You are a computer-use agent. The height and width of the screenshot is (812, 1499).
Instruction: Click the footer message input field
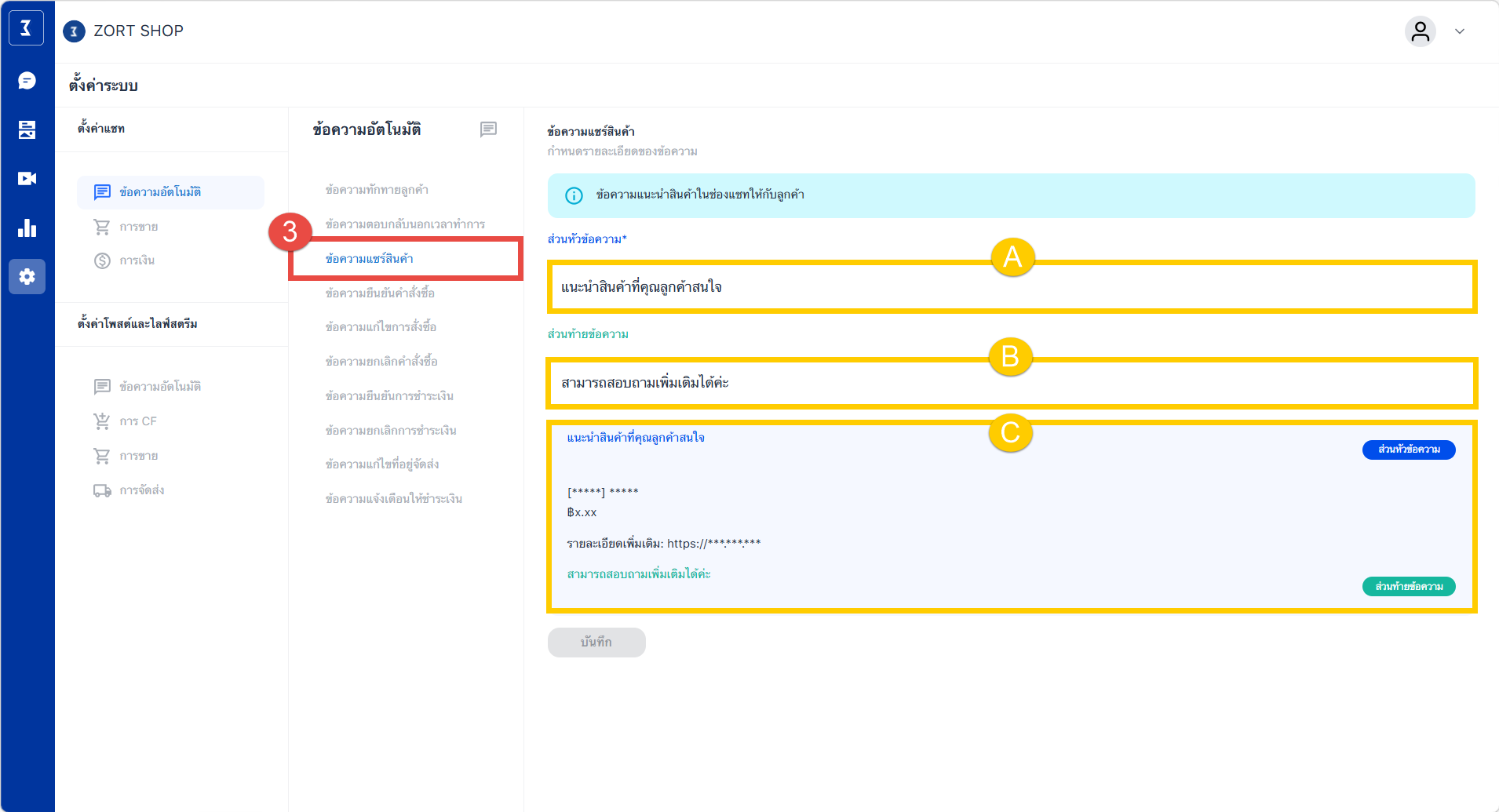tap(1012, 384)
